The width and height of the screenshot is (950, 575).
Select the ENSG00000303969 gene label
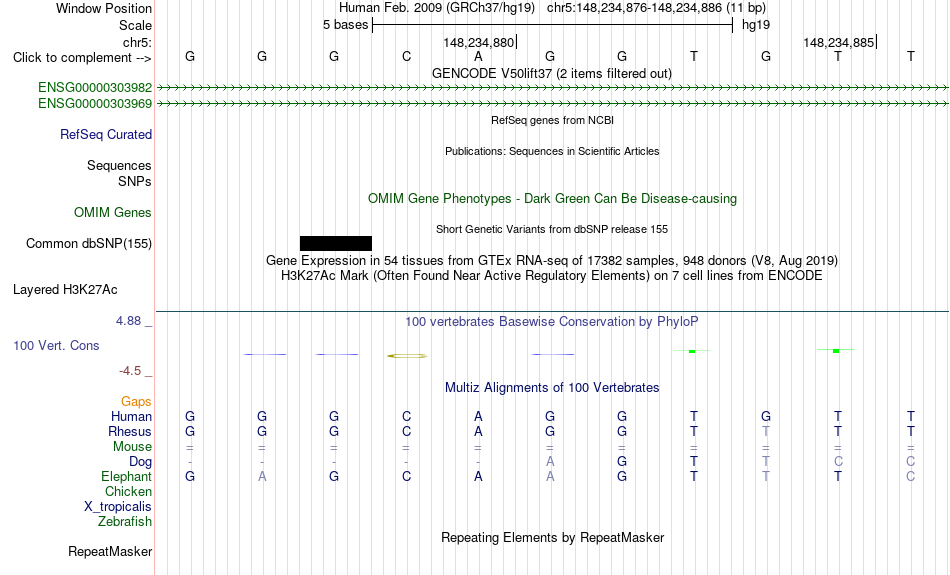(95, 104)
